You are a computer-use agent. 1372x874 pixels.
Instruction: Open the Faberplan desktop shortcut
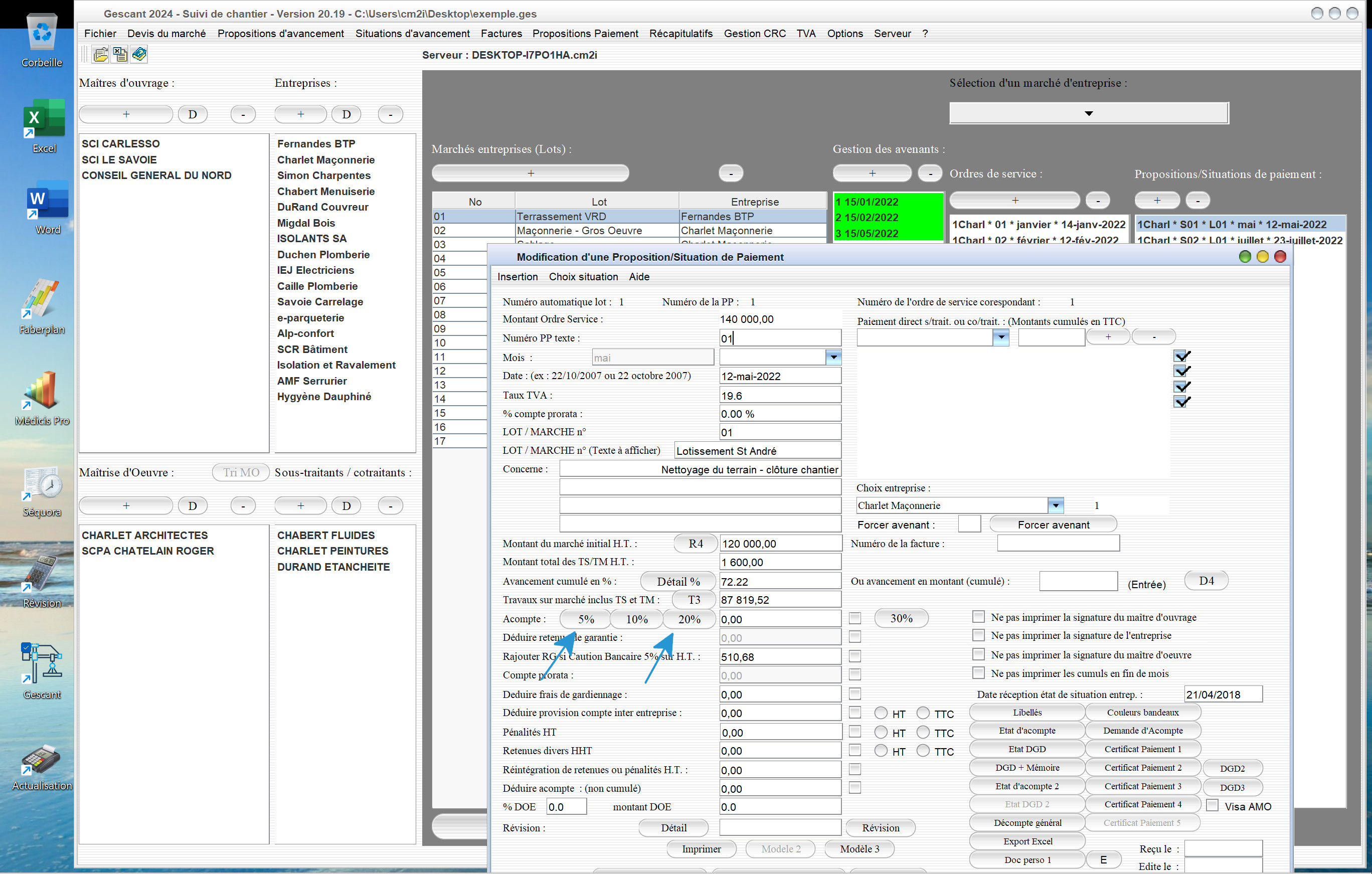[x=42, y=306]
